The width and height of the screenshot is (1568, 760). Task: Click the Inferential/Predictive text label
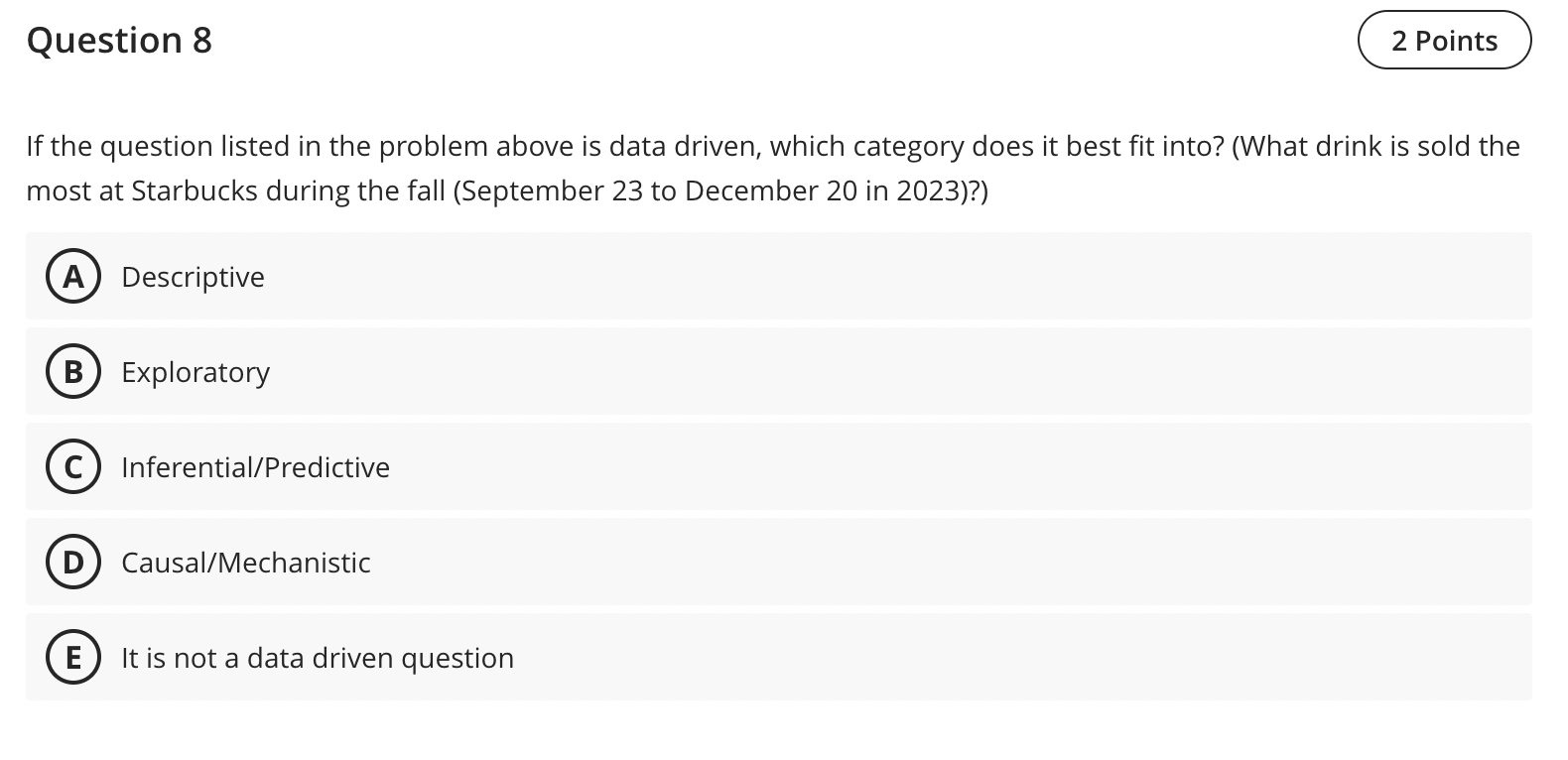(255, 467)
